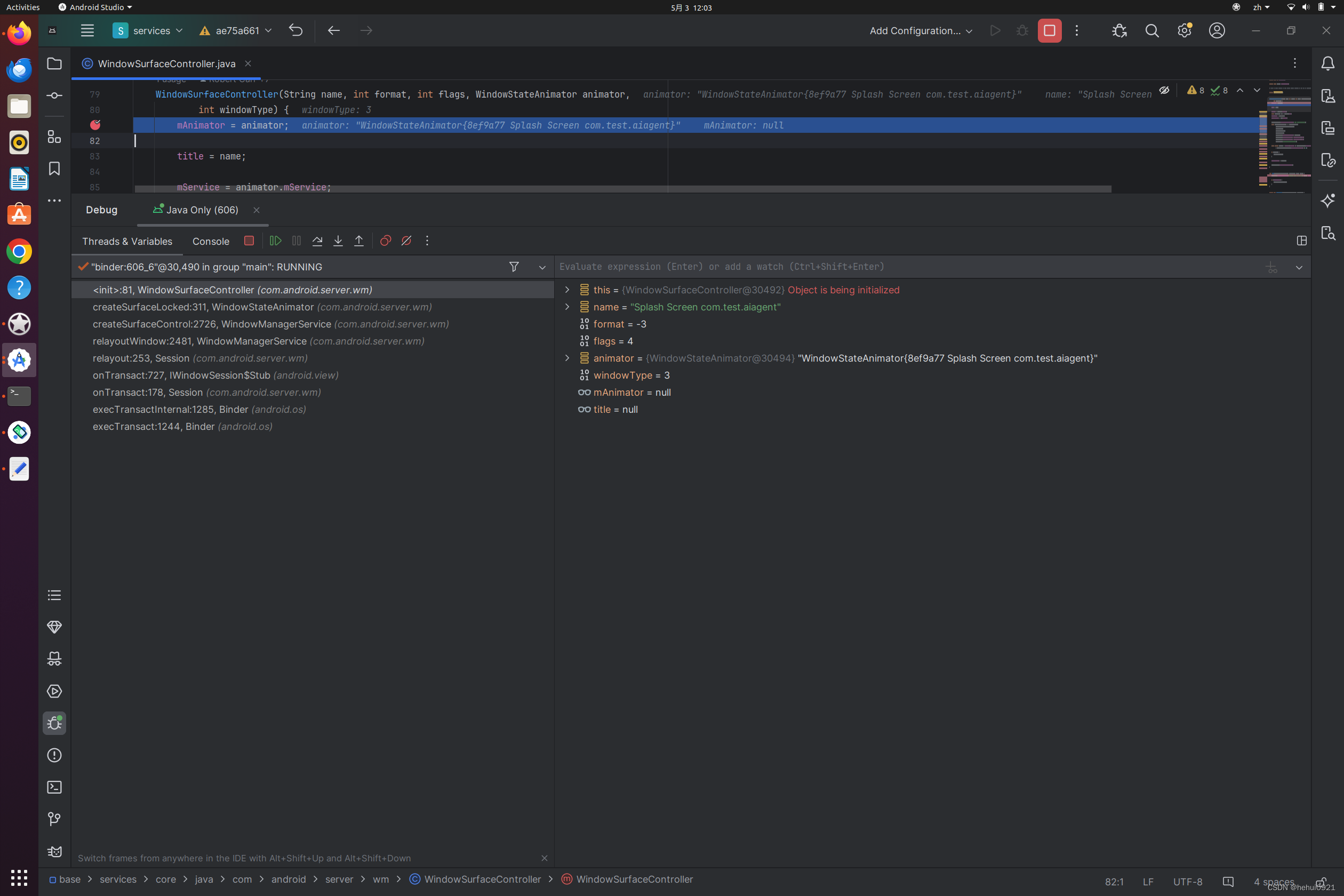
Task: Stop the debug session with the red square
Action: point(249,241)
